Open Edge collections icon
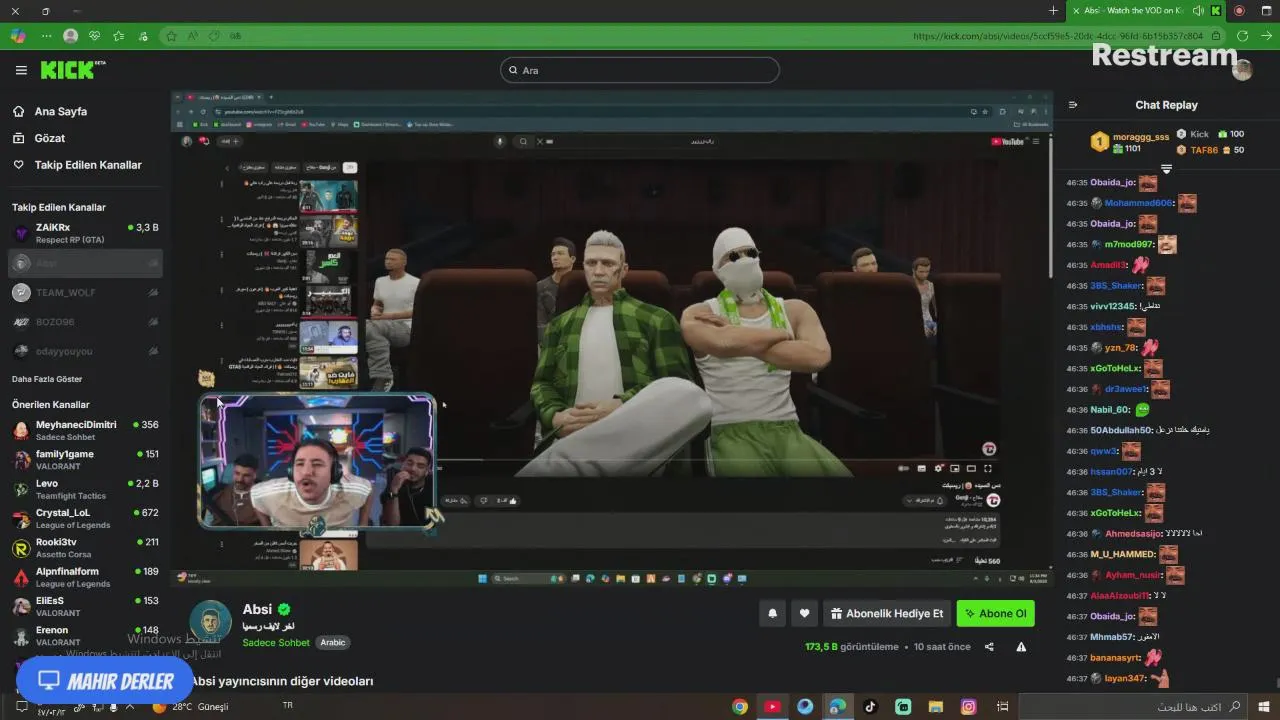 (143, 35)
